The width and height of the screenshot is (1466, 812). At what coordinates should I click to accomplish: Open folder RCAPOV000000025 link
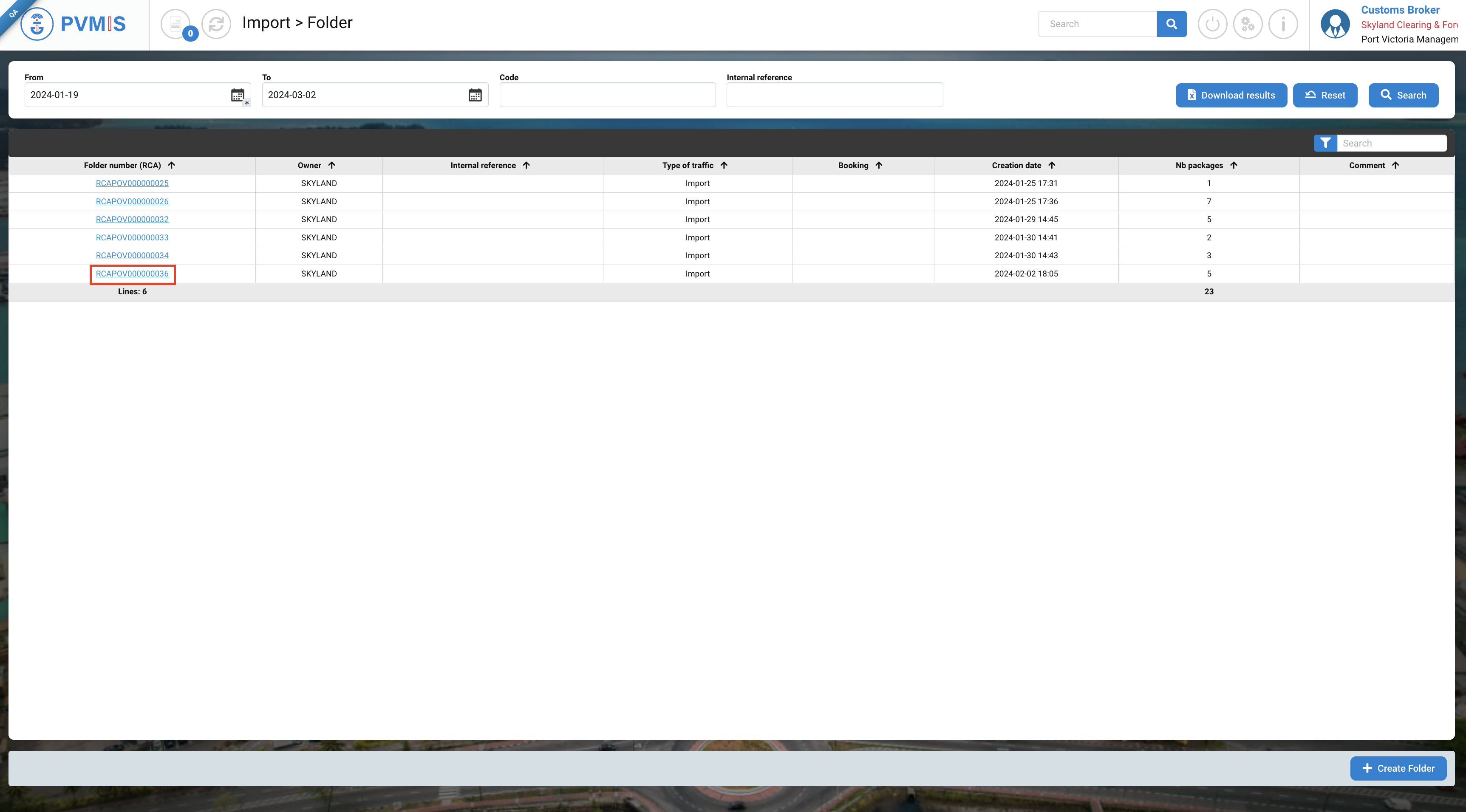tap(132, 183)
